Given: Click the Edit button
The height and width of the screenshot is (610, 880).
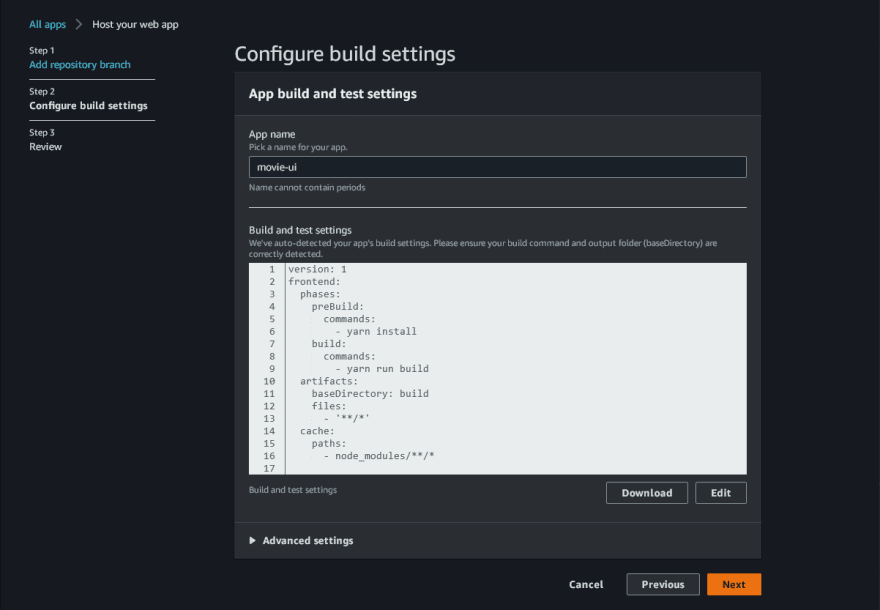Looking at the screenshot, I should (x=721, y=493).
